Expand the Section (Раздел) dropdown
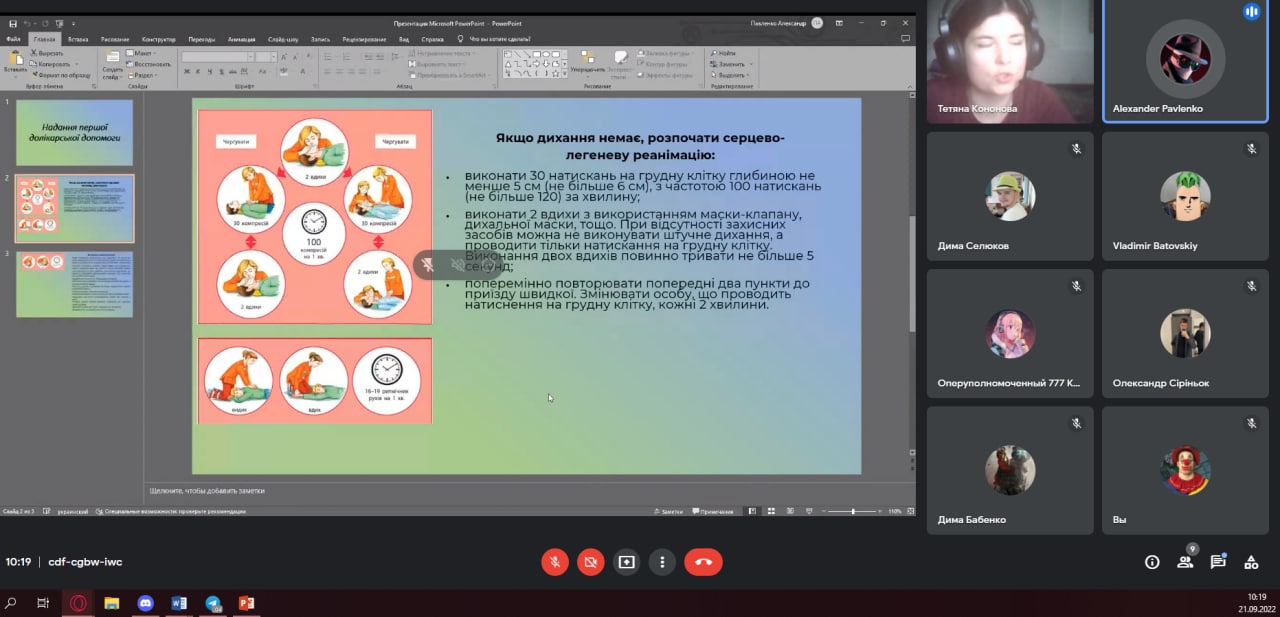Screen dimensions: 1280x617 click(142, 75)
